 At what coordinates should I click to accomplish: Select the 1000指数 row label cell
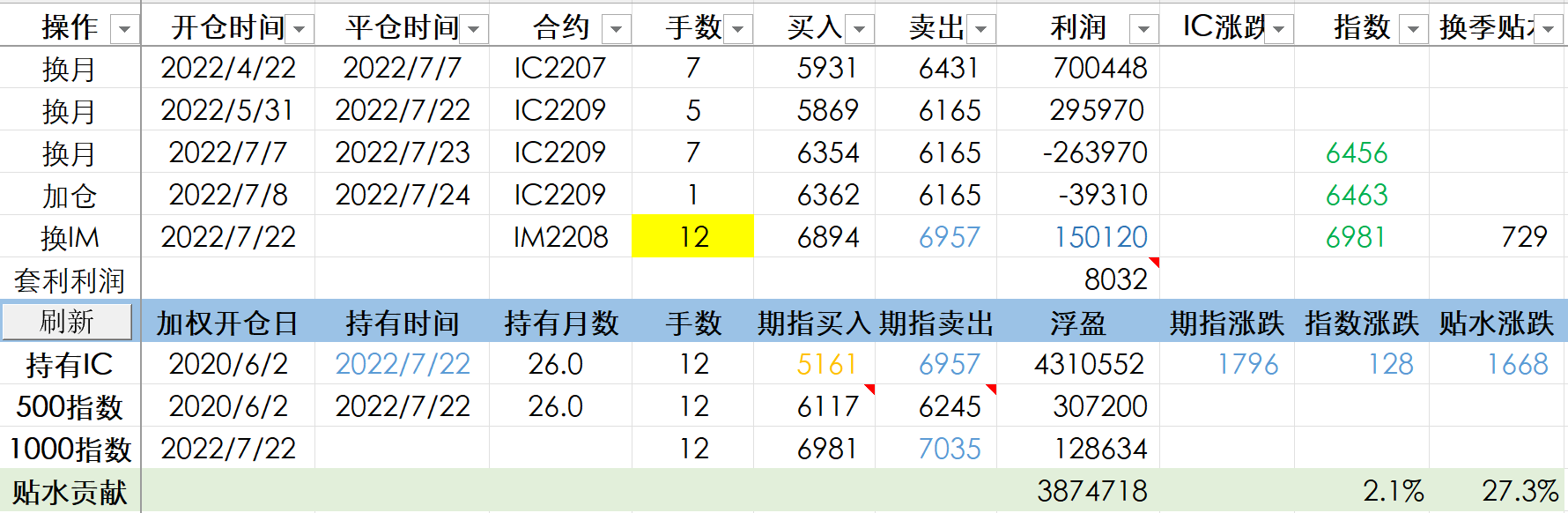(x=70, y=449)
